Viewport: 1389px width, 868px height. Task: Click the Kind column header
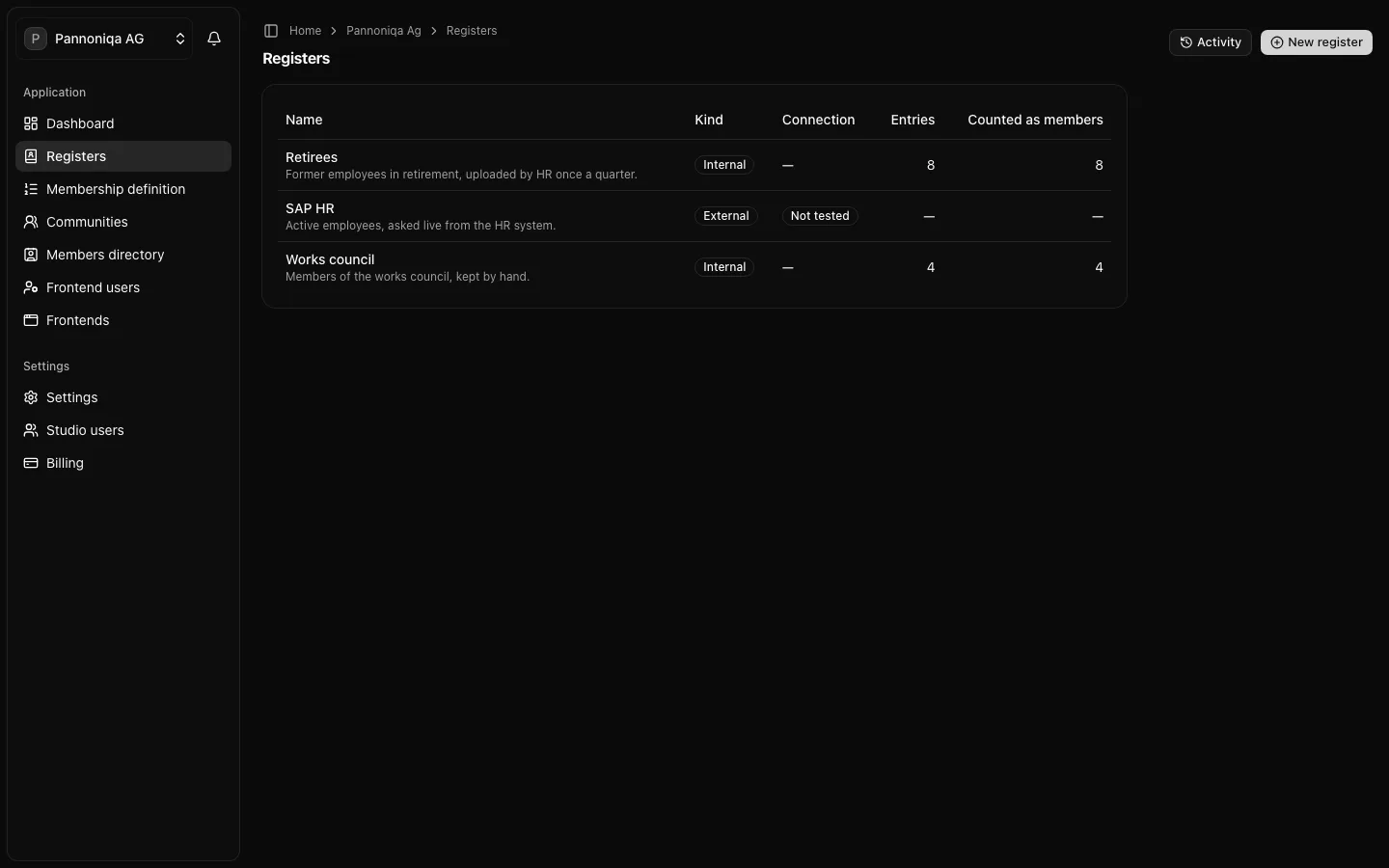[x=709, y=120]
